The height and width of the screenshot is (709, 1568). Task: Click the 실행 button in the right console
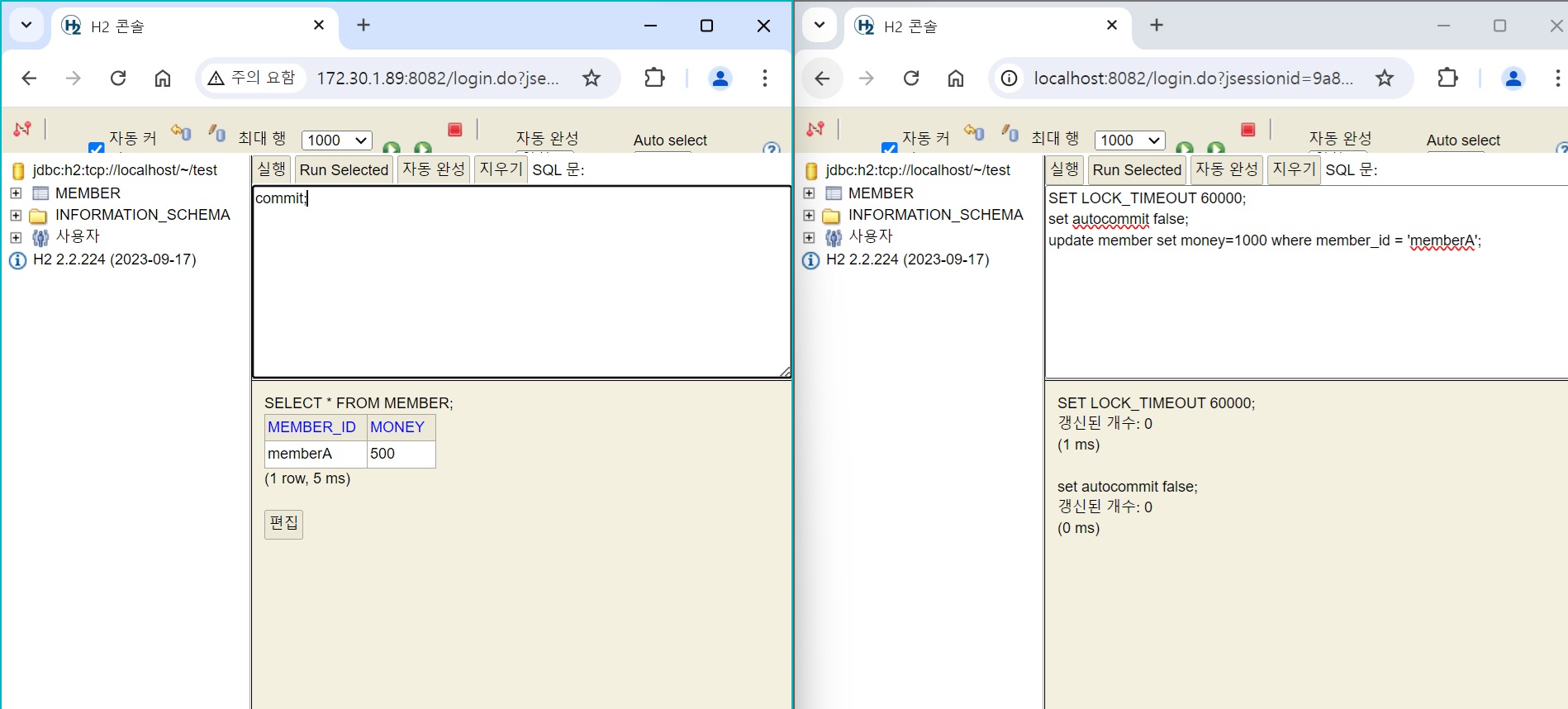tap(1065, 169)
